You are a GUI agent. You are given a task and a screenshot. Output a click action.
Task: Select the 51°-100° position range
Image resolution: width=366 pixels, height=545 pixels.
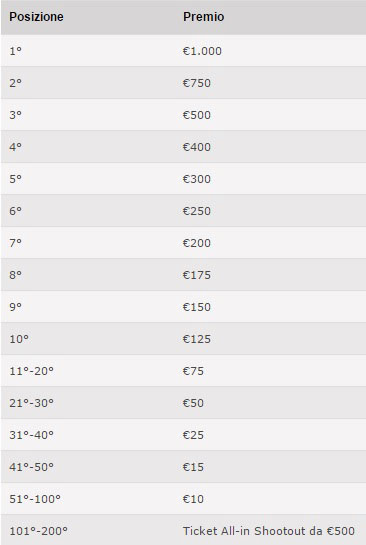35,499
